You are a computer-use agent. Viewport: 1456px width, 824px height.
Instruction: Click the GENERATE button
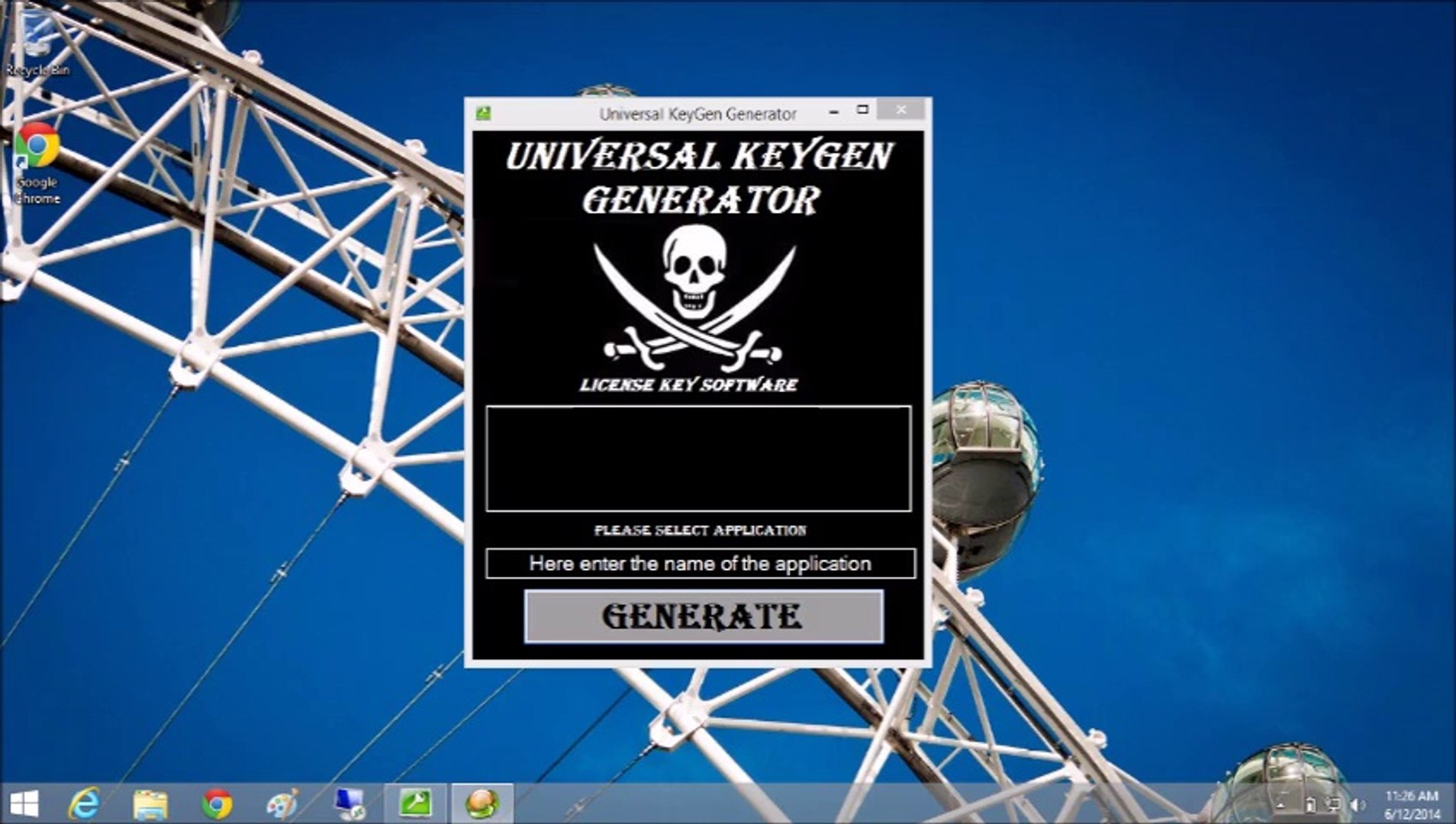(704, 616)
